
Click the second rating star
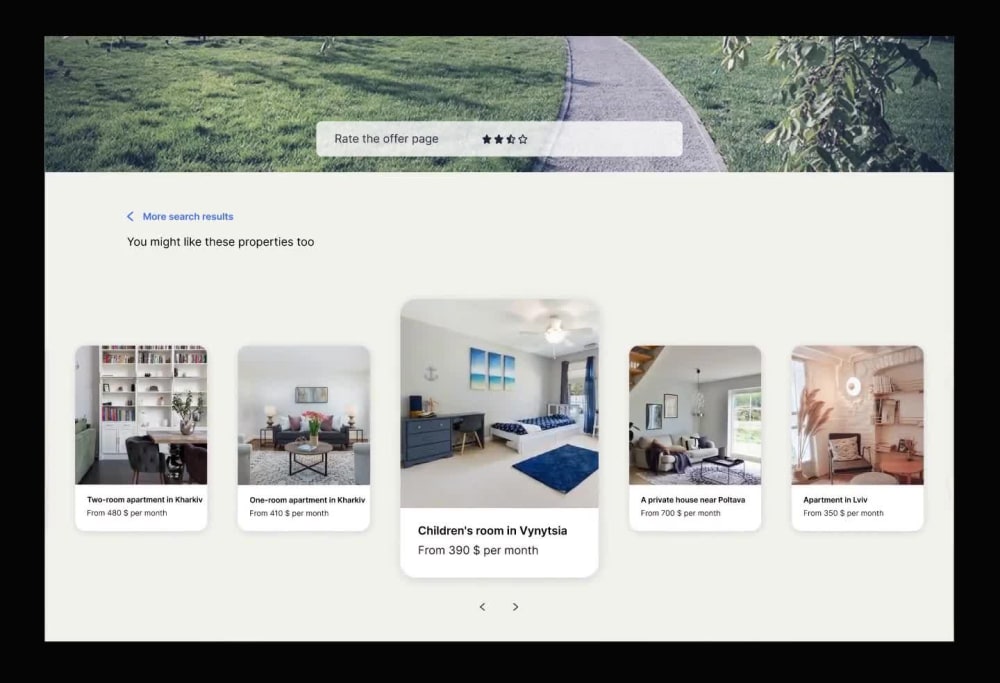point(499,139)
